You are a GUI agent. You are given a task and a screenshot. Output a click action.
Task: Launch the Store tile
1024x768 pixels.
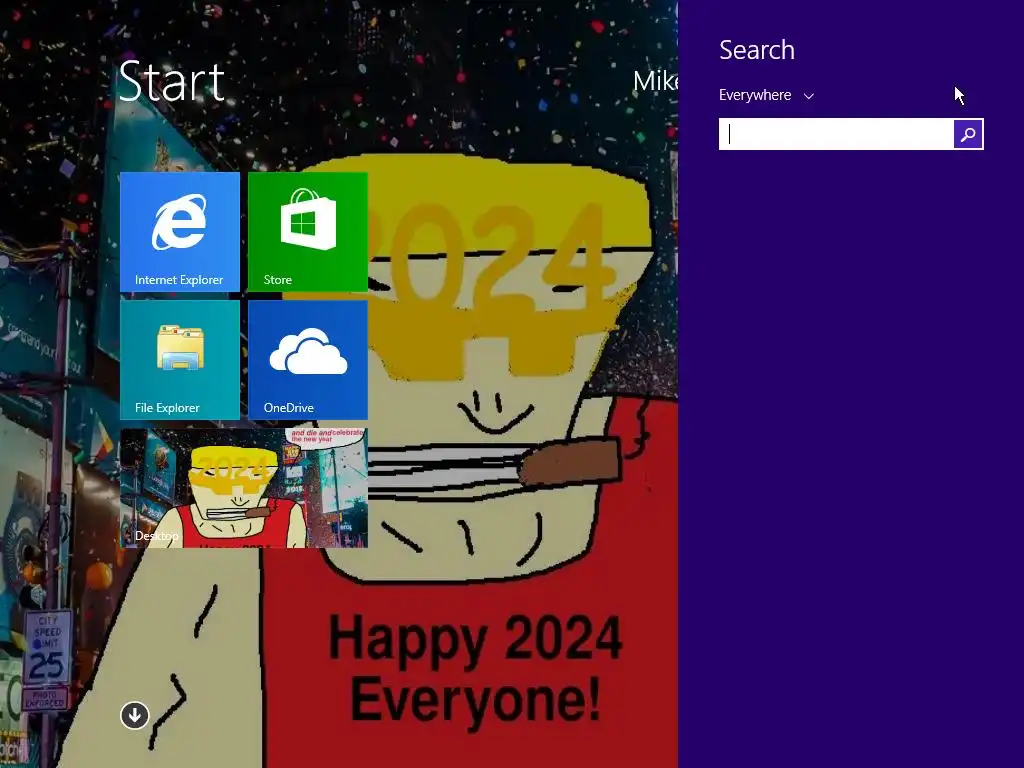(x=308, y=232)
